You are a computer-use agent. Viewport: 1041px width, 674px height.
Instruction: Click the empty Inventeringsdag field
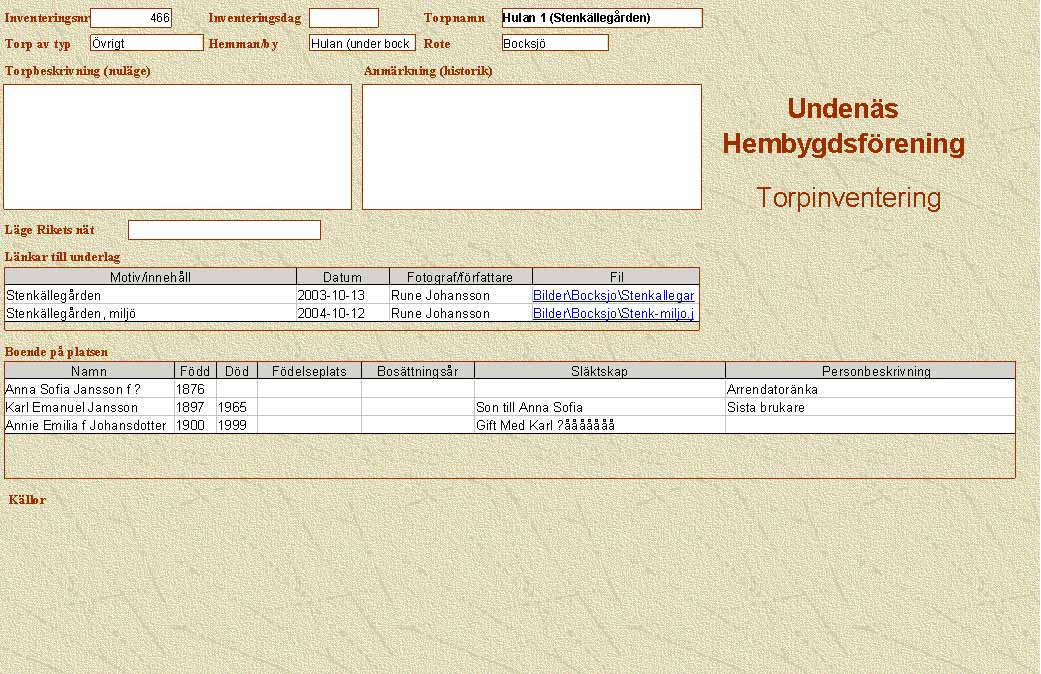(x=343, y=18)
